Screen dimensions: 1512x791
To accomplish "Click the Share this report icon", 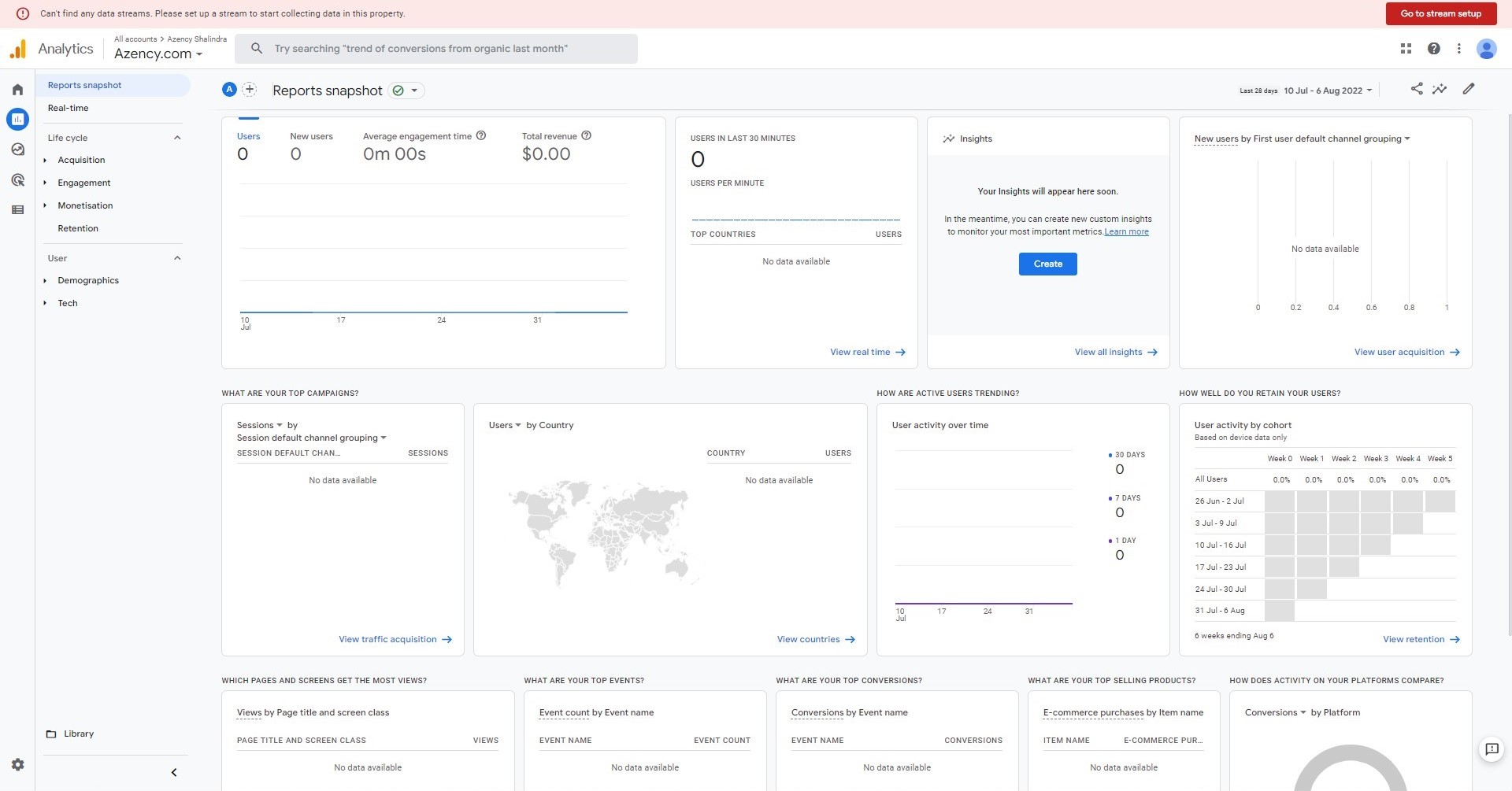I will pos(1417,89).
